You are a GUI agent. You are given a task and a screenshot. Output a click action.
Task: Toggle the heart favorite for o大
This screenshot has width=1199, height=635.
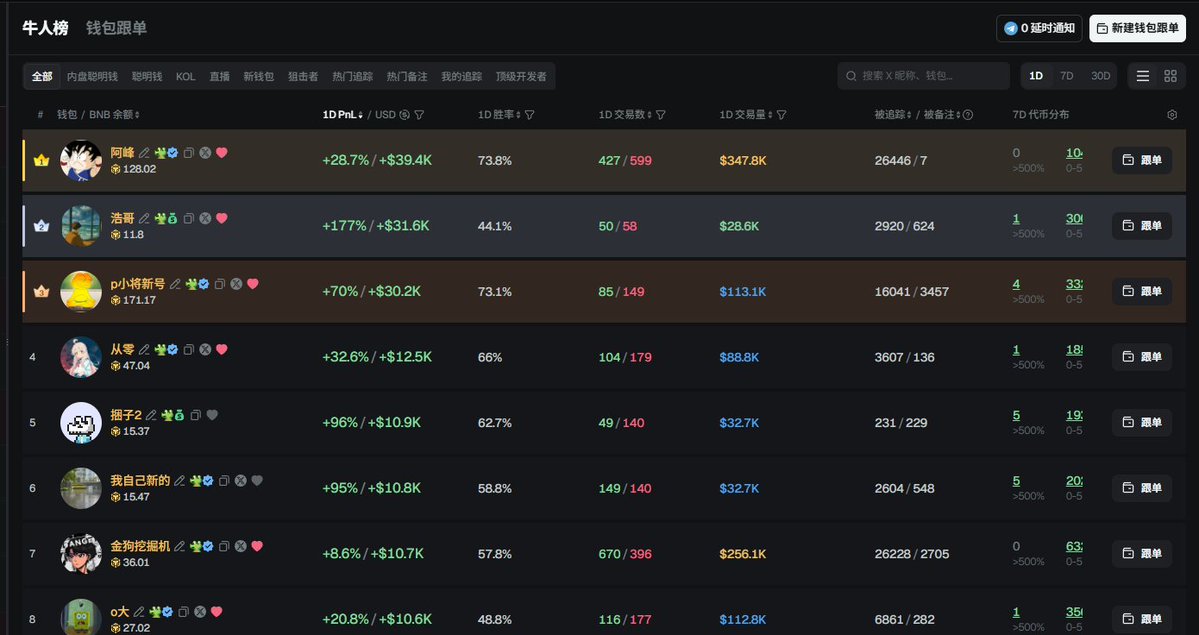coord(216,612)
